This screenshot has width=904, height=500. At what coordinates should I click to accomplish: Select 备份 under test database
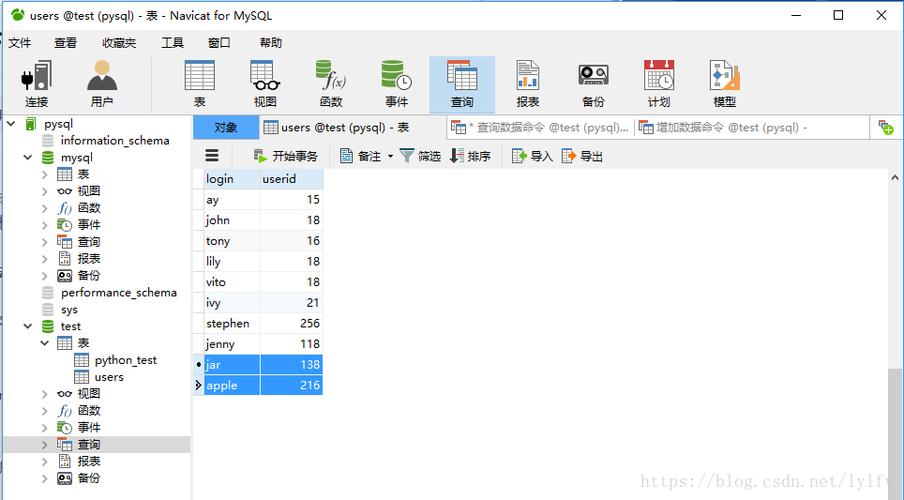[x=89, y=478]
